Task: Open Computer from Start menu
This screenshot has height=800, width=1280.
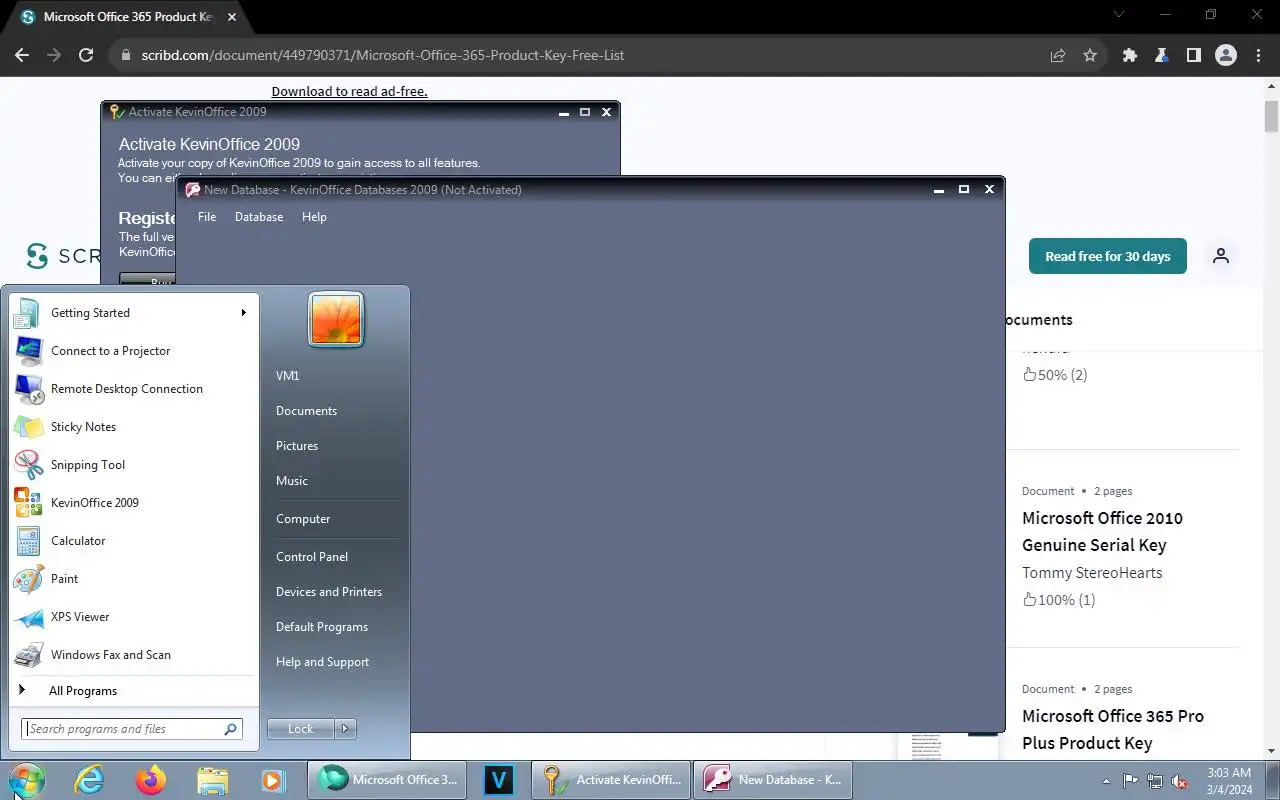Action: [303, 519]
